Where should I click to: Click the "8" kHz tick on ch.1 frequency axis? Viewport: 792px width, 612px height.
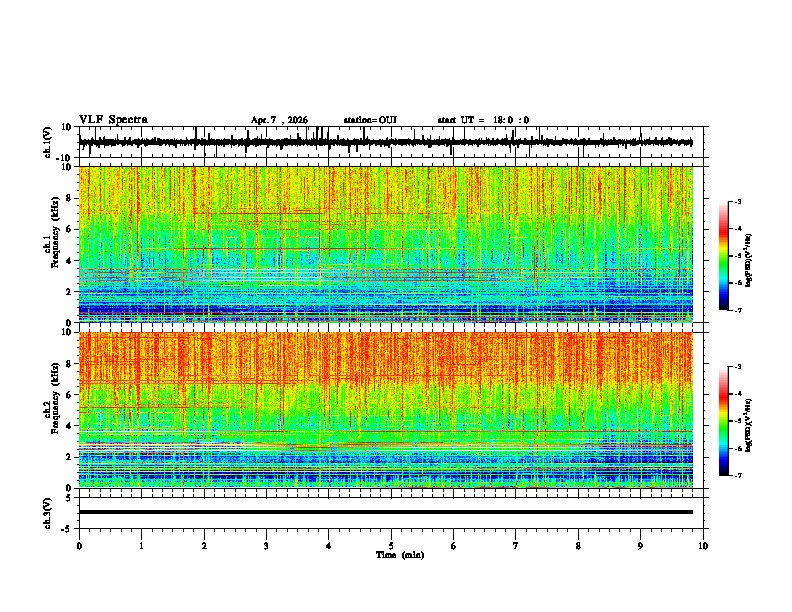(70, 198)
